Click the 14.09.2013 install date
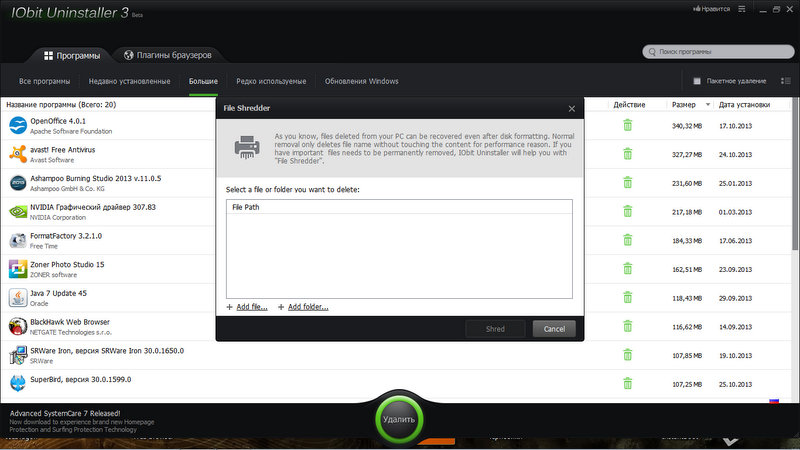This screenshot has height=450, width=800. [735, 327]
